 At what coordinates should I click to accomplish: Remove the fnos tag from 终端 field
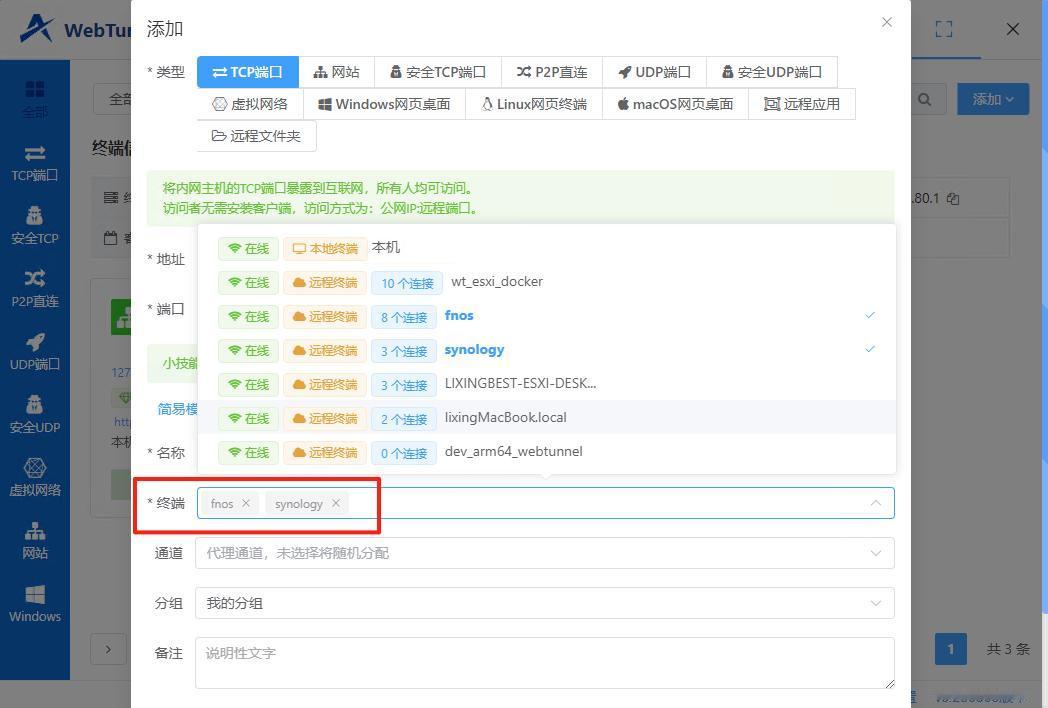click(246, 503)
